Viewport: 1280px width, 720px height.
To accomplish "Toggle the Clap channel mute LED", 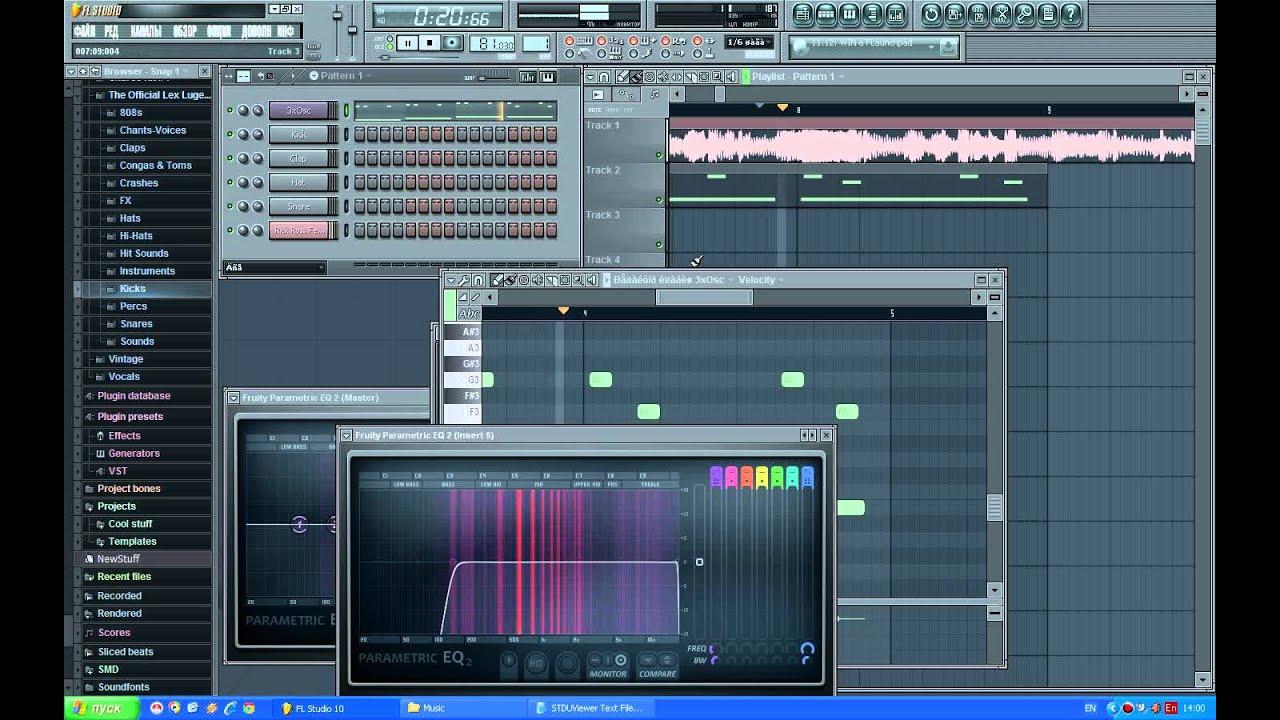I will pos(230,158).
